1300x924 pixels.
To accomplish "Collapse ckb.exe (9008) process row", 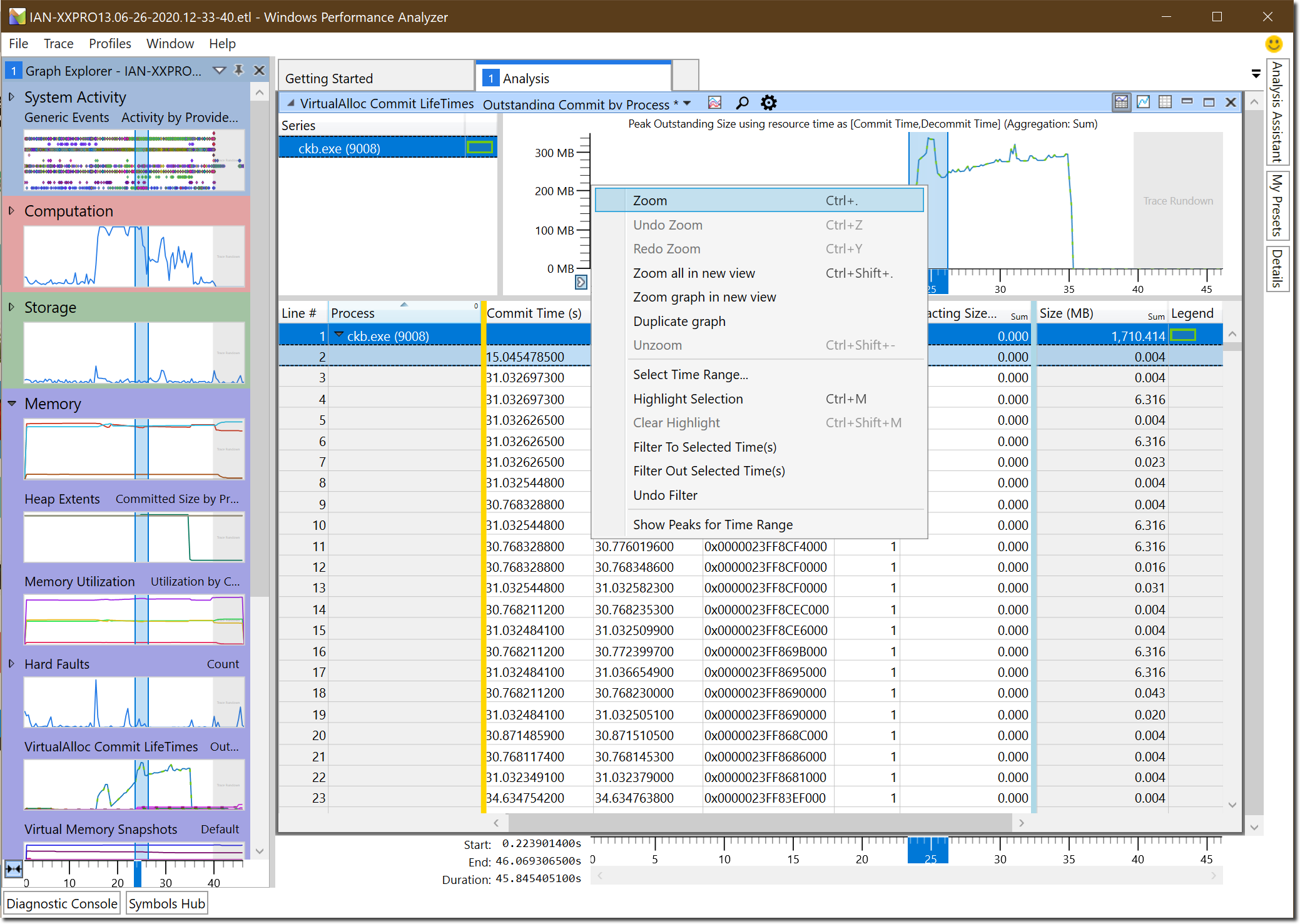I will [338, 335].
